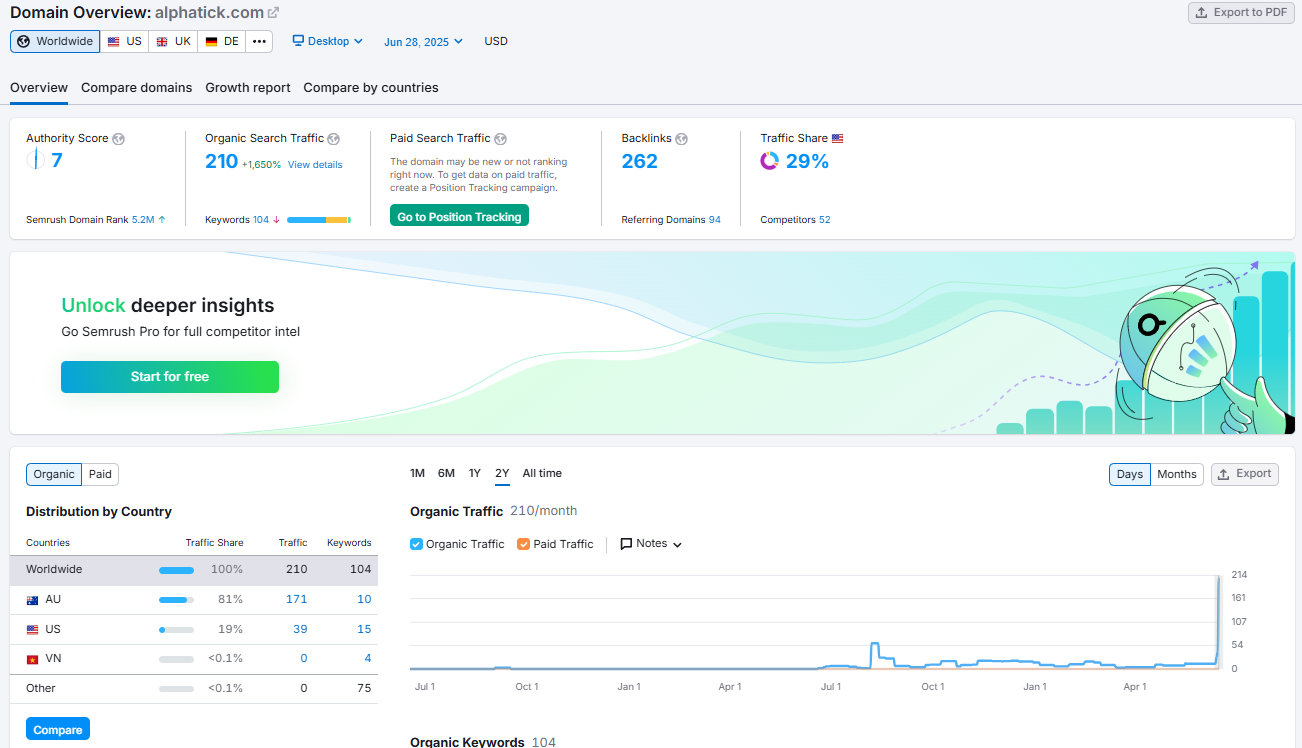
Task: Select Days chart granularity
Action: [1130, 474]
